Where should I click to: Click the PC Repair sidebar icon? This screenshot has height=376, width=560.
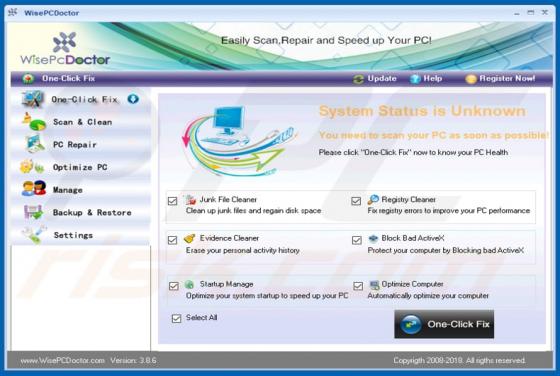(x=35, y=144)
